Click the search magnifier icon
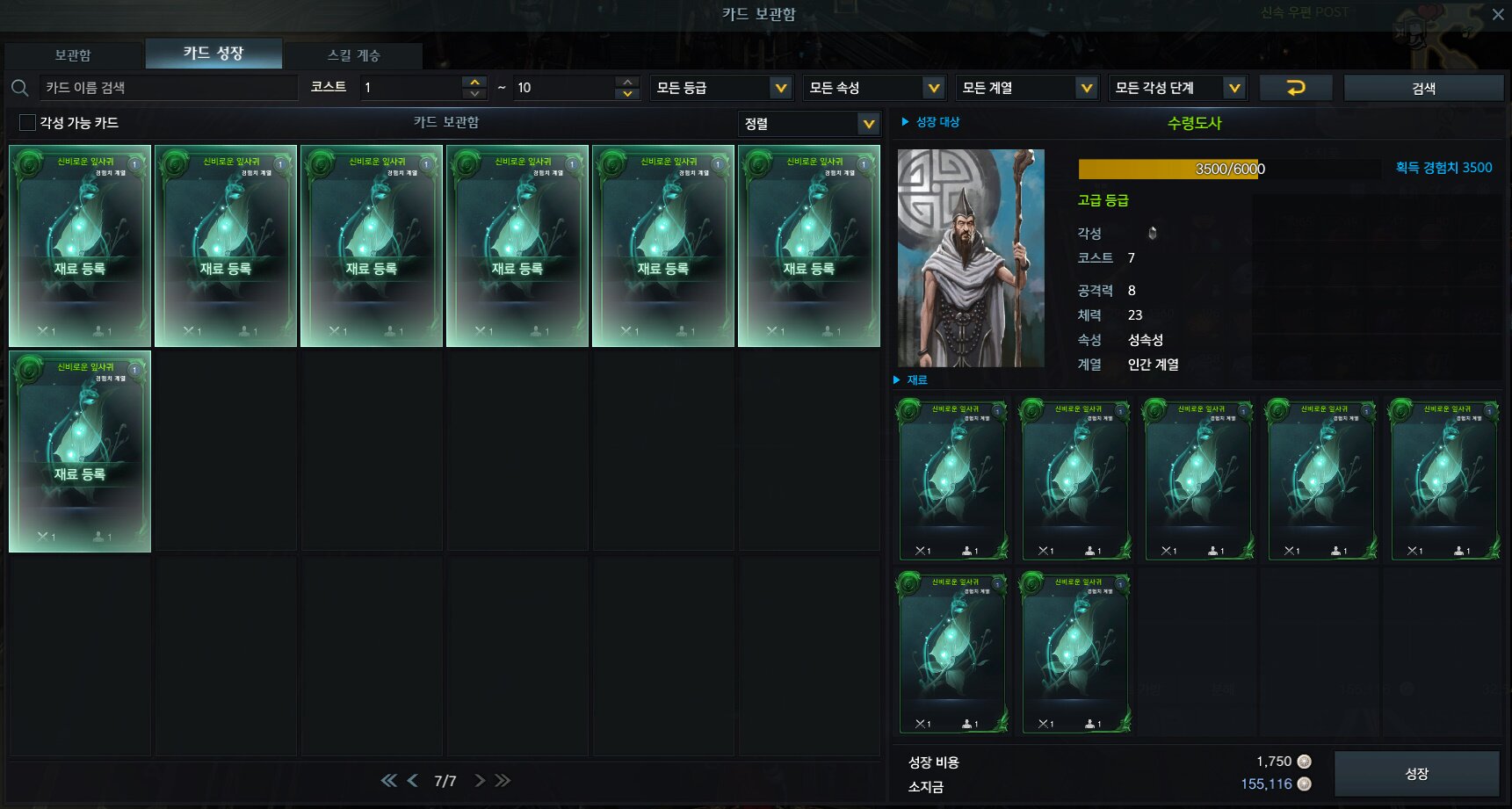The width and height of the screenshot is (1512, 809). [19, 88]
